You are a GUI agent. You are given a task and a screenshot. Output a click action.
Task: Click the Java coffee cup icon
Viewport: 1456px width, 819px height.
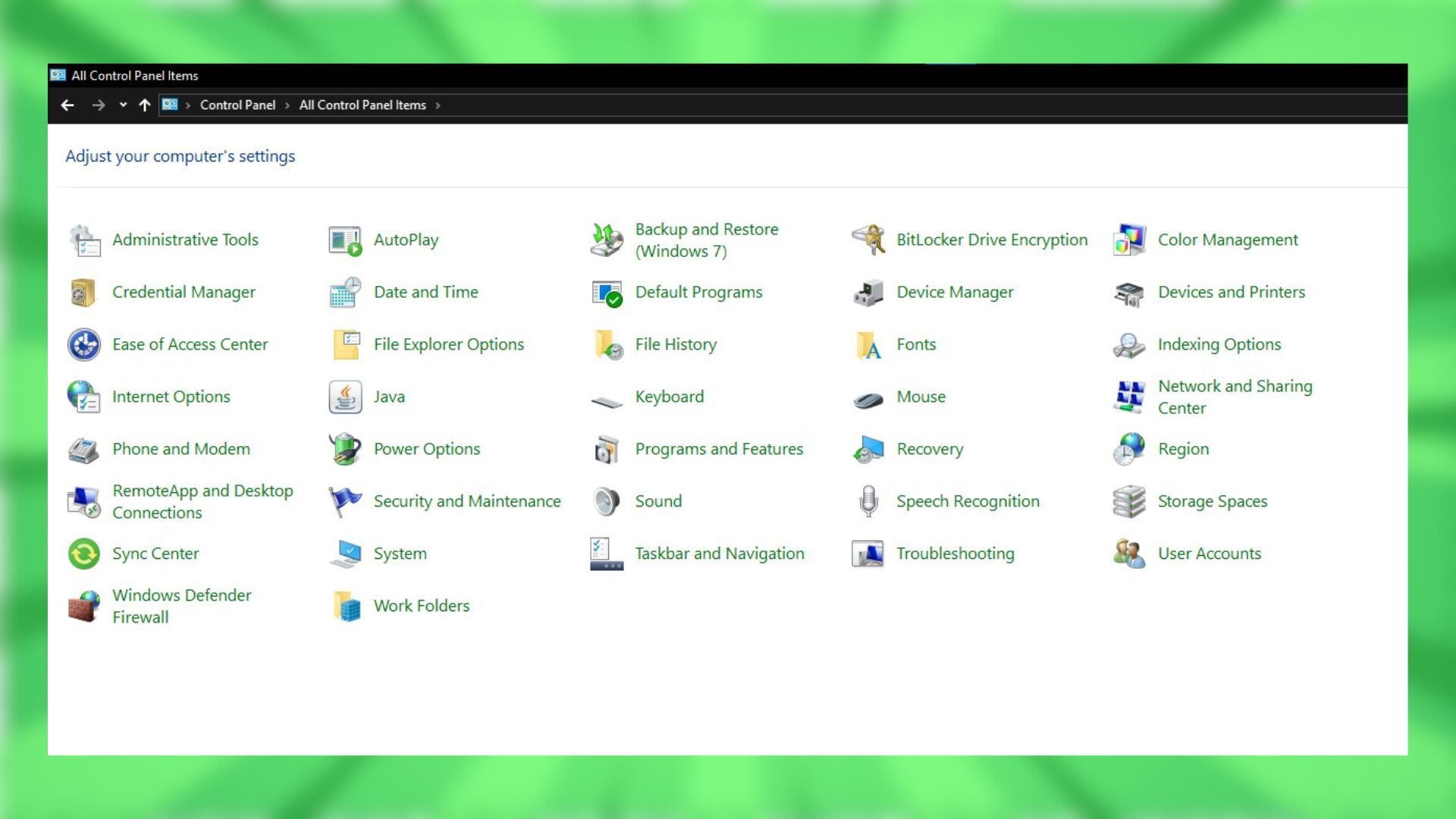tap(345, 397)
